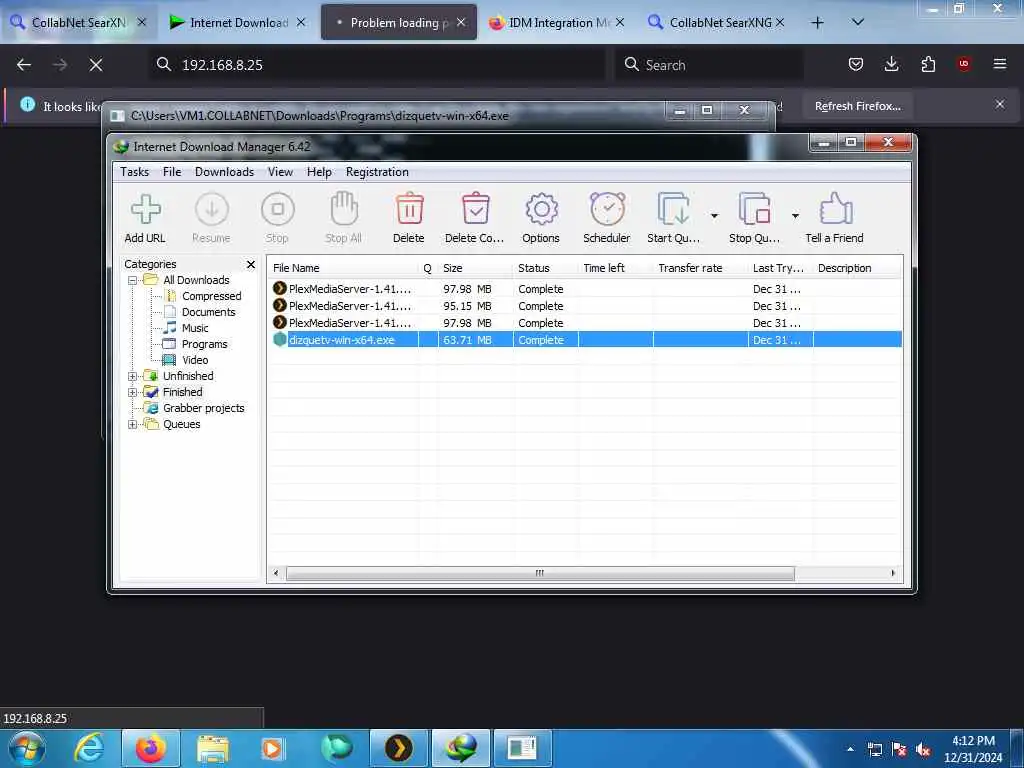Viewport: 1024px width, 768px height.
Task: Switch to the Internet Download Firefox tab
Action: point(236,23)
